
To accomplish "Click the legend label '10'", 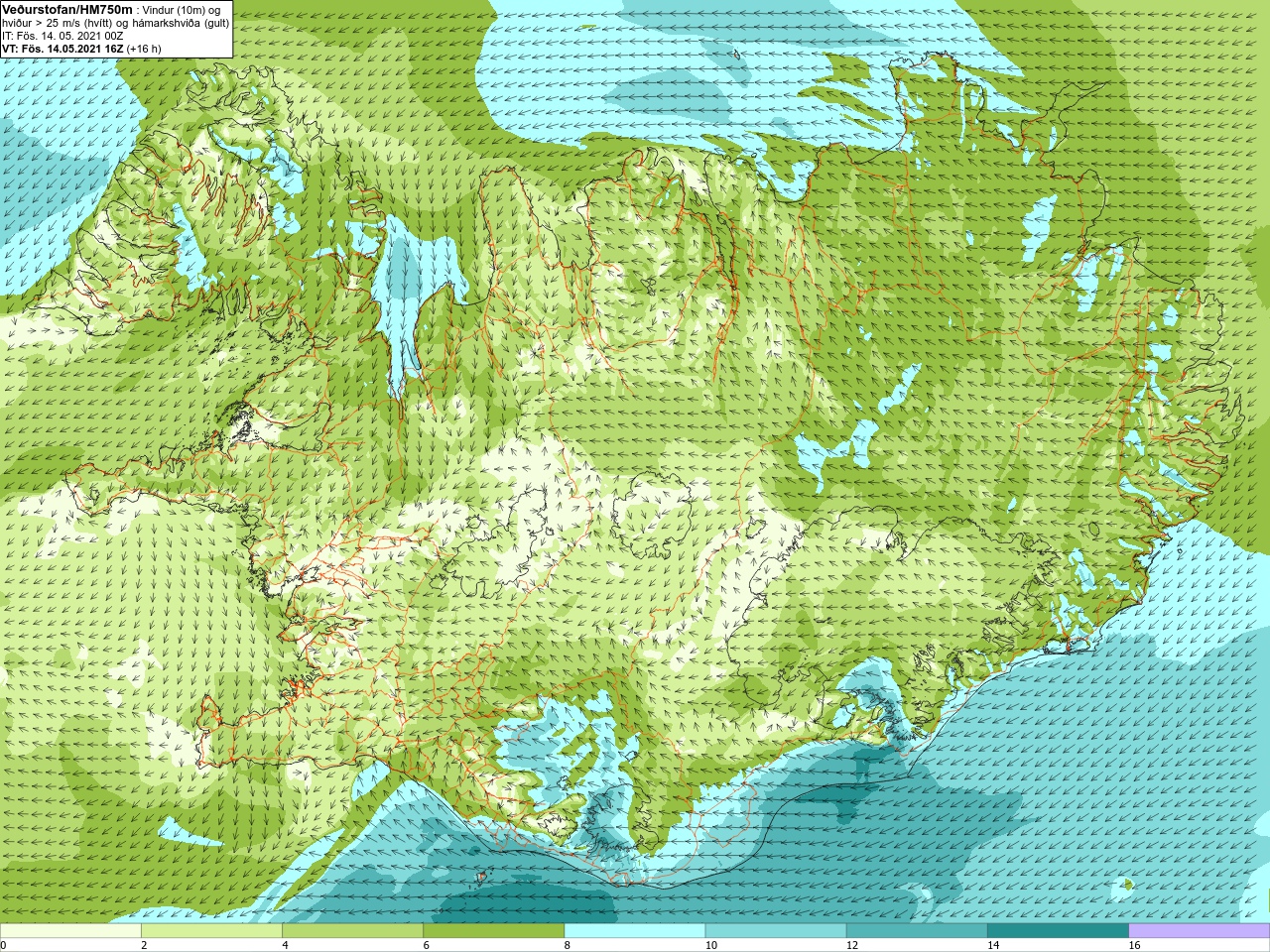I will (x=711, y=945).
